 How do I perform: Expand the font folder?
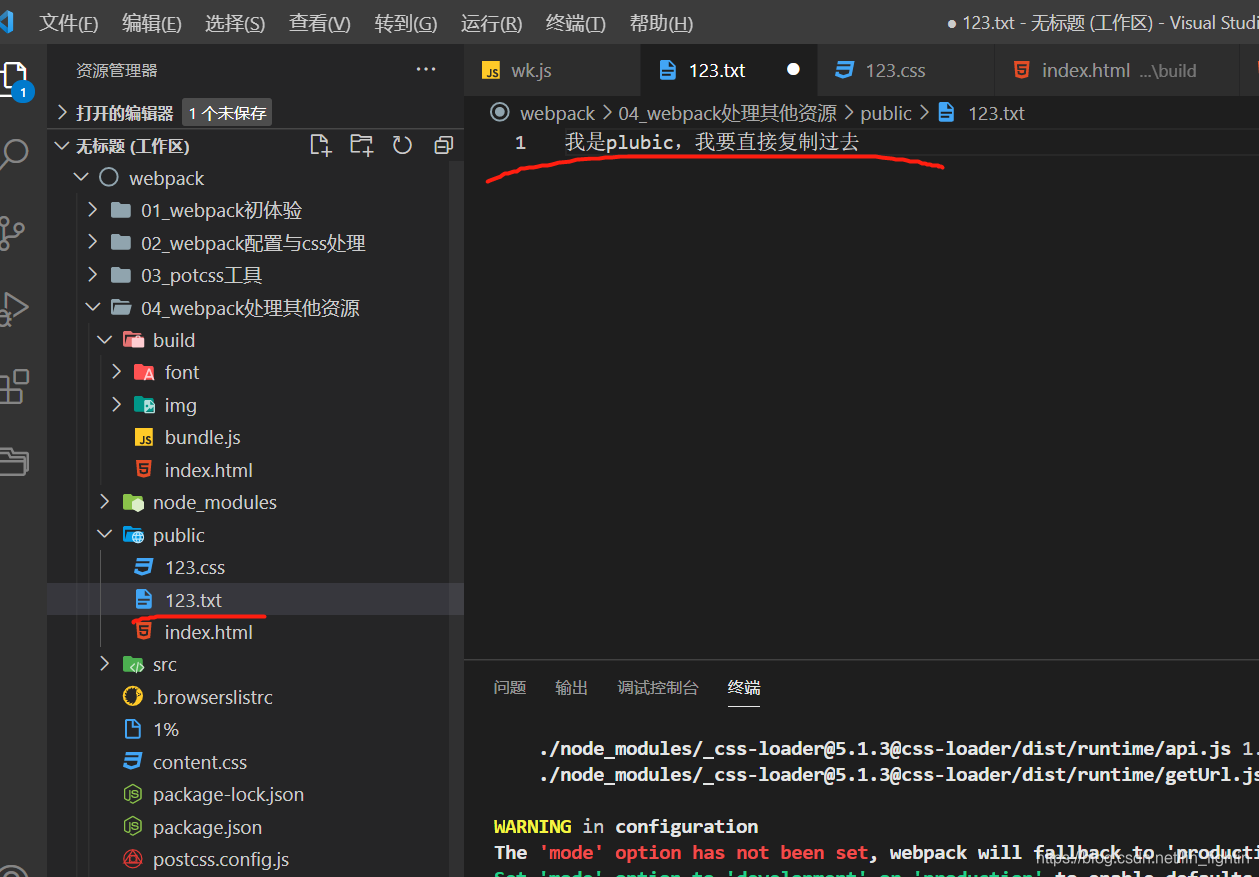coord(255,372)
